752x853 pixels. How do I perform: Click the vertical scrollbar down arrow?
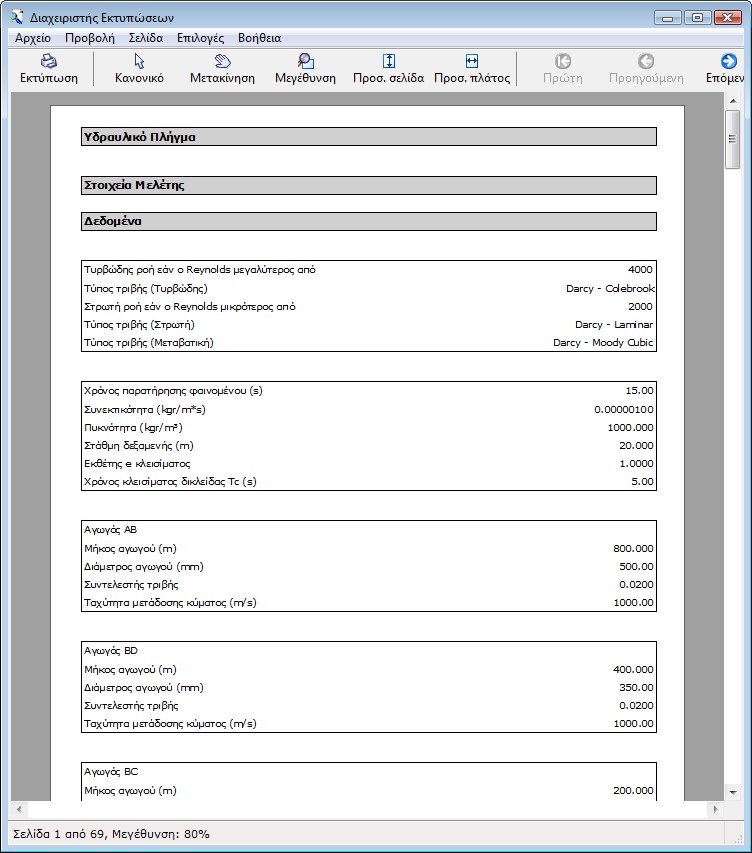(733, 791)
